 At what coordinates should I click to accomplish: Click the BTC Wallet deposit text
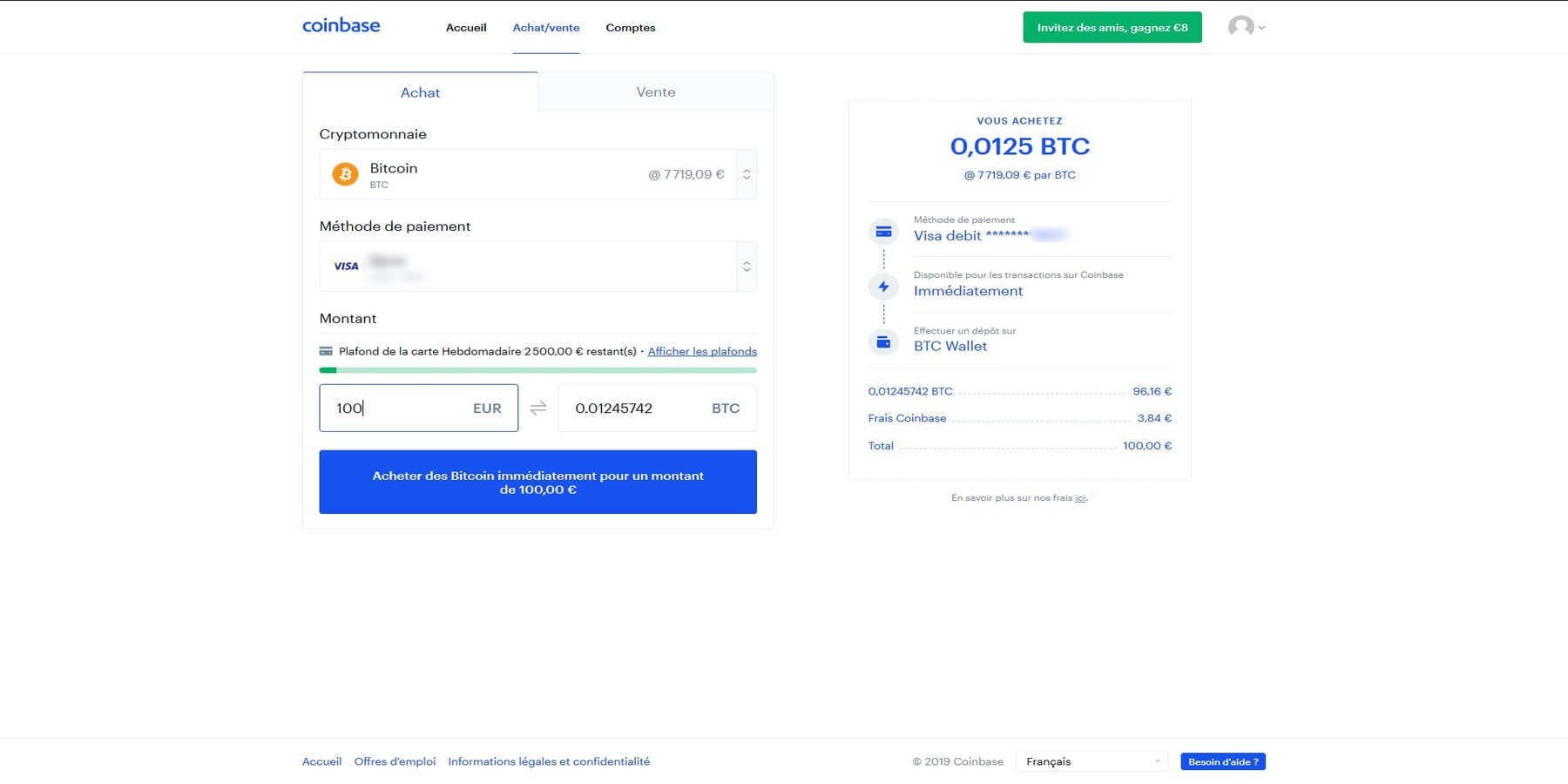(x=950, y=346)
